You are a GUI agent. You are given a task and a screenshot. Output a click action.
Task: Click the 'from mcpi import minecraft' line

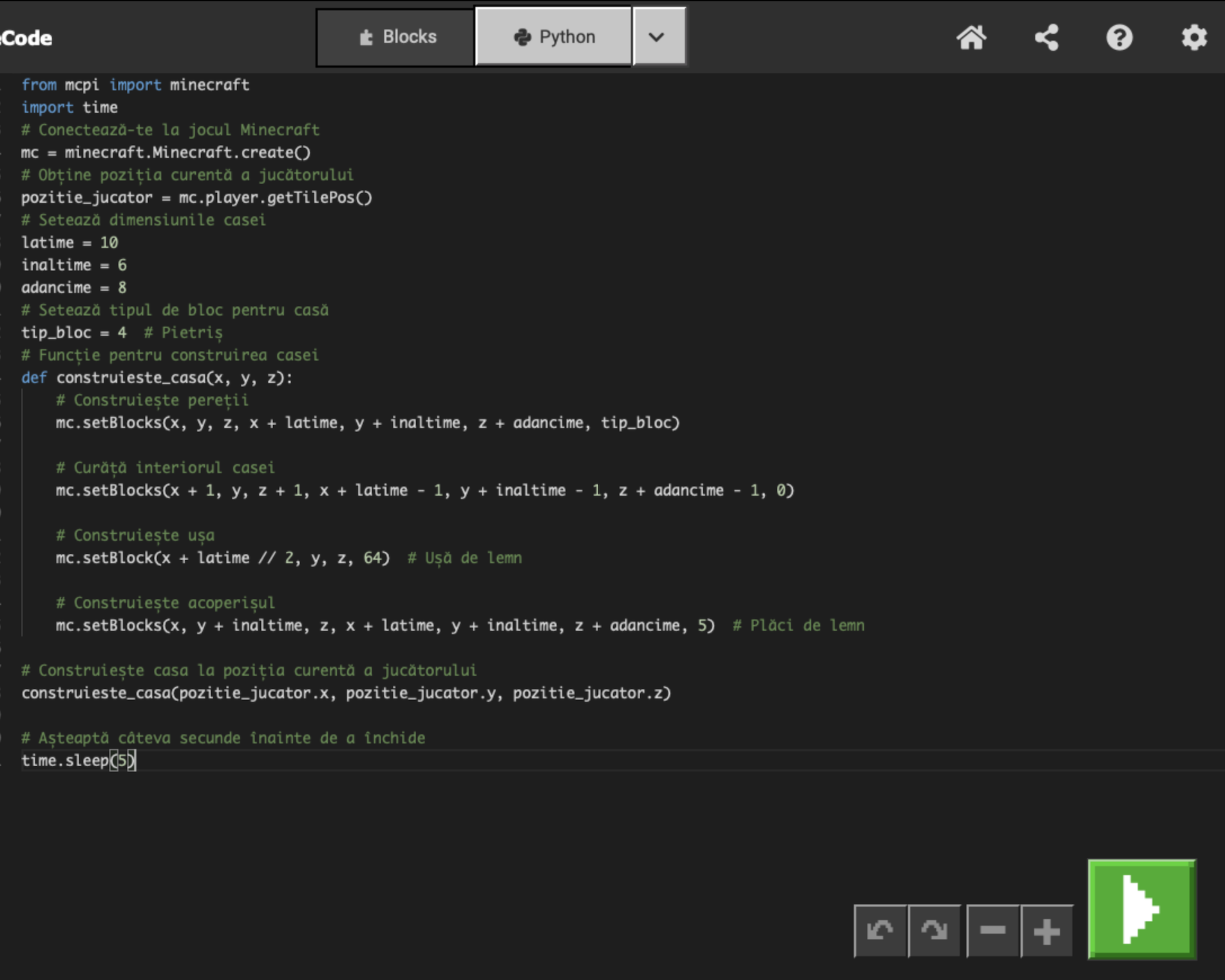pyautogui.click(x=135, y=85)
